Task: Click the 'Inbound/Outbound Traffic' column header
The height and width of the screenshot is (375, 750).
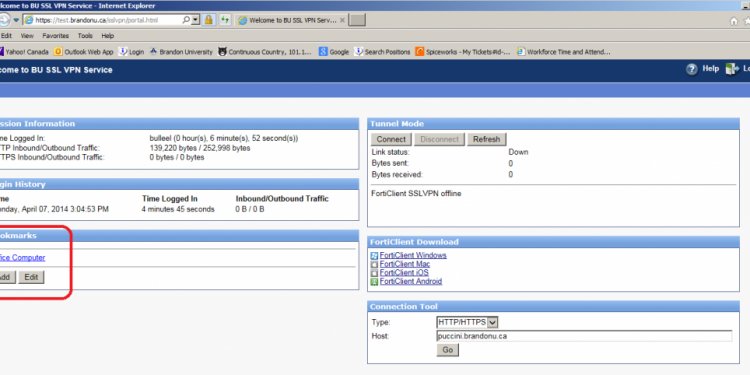Action: pyautogui.click(x=282, y=199)
